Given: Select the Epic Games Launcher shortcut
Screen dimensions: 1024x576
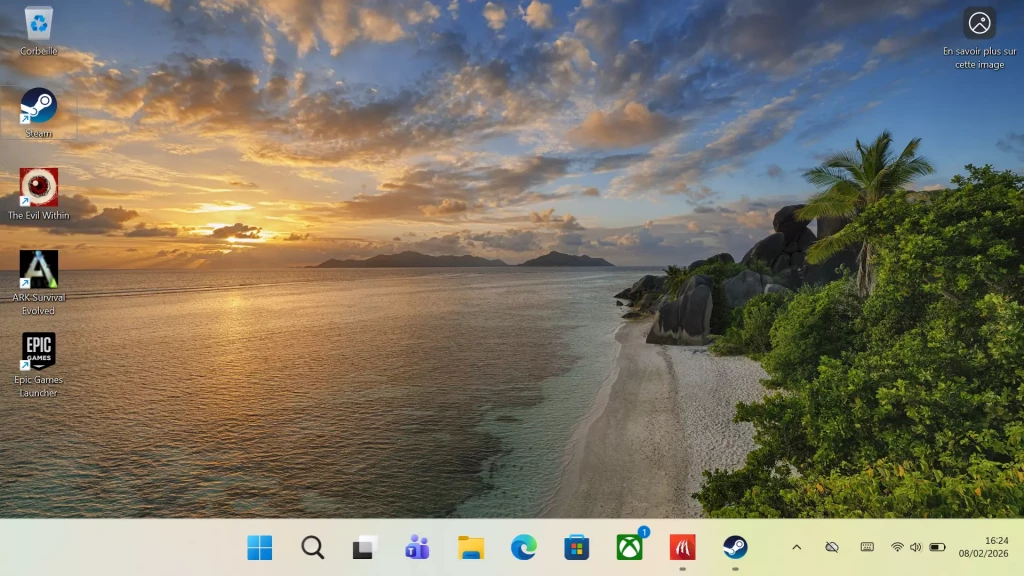Looking at the screenshot, I should [x=39, y=352].
